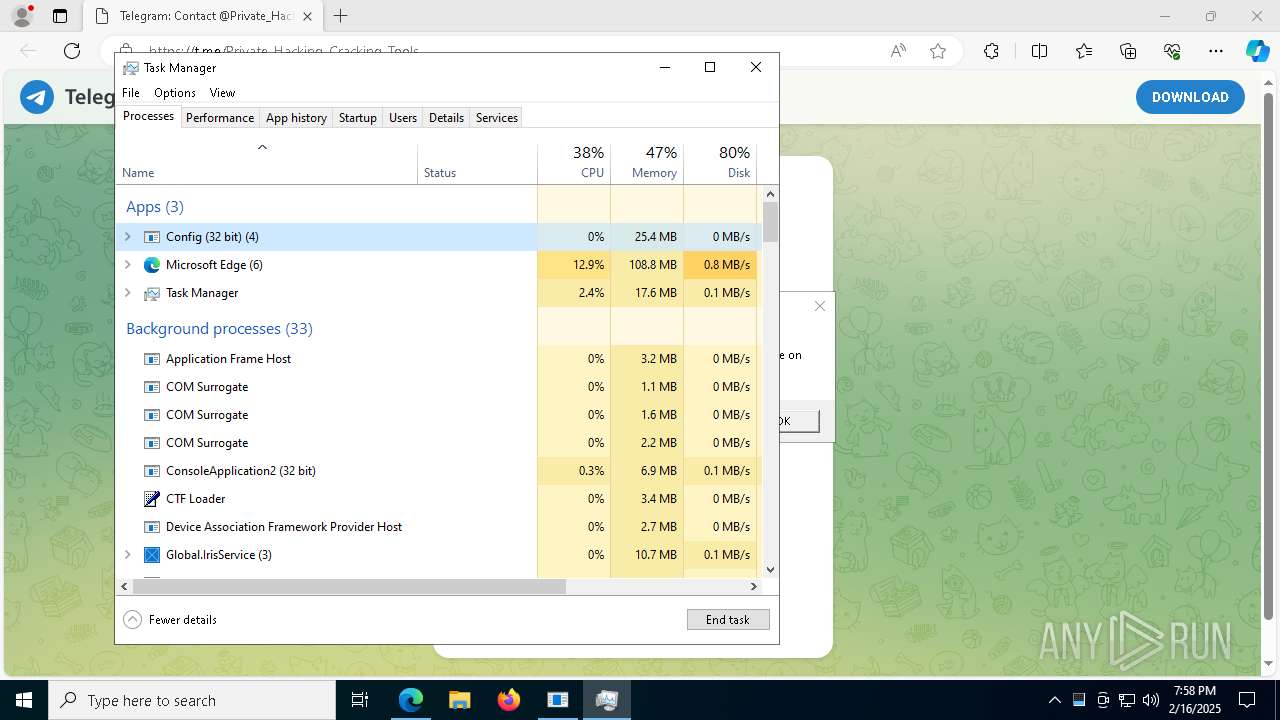
Task: Open Windows notification center icon
Action: tap(1247, 700)
